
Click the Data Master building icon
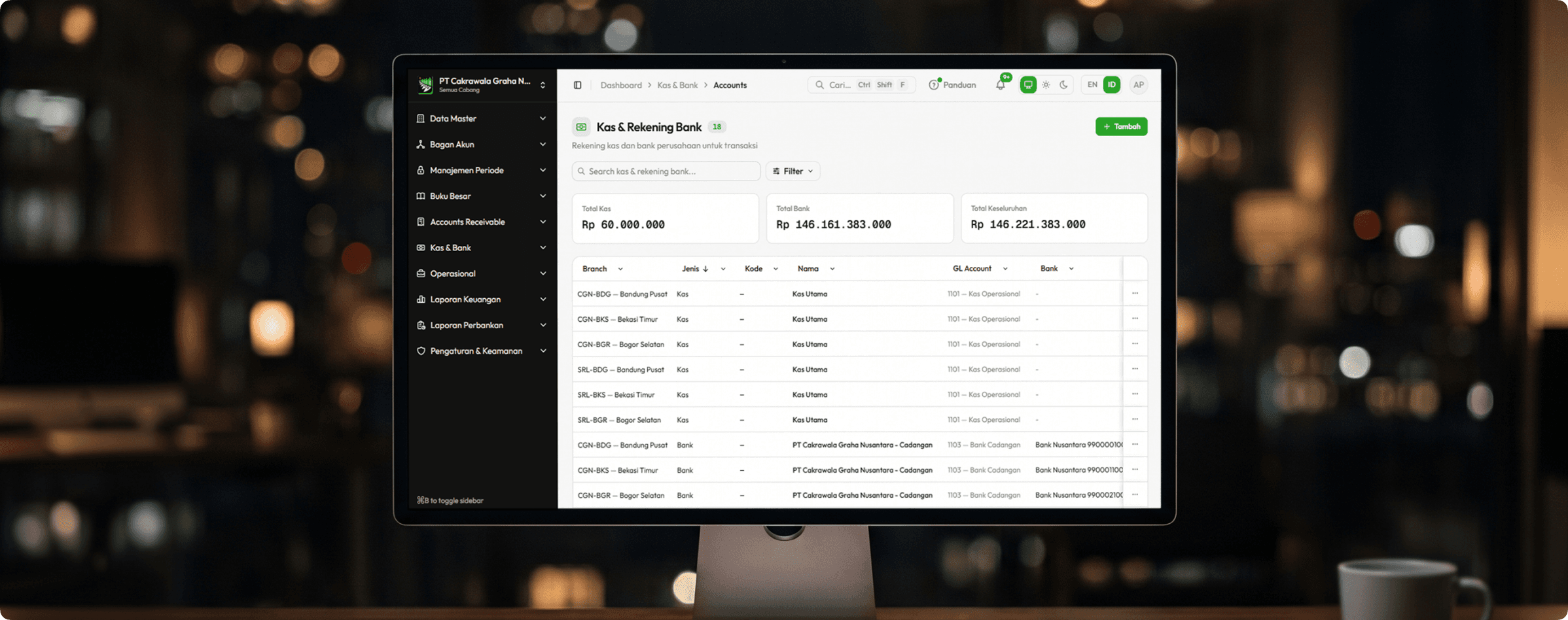point(421,118)
